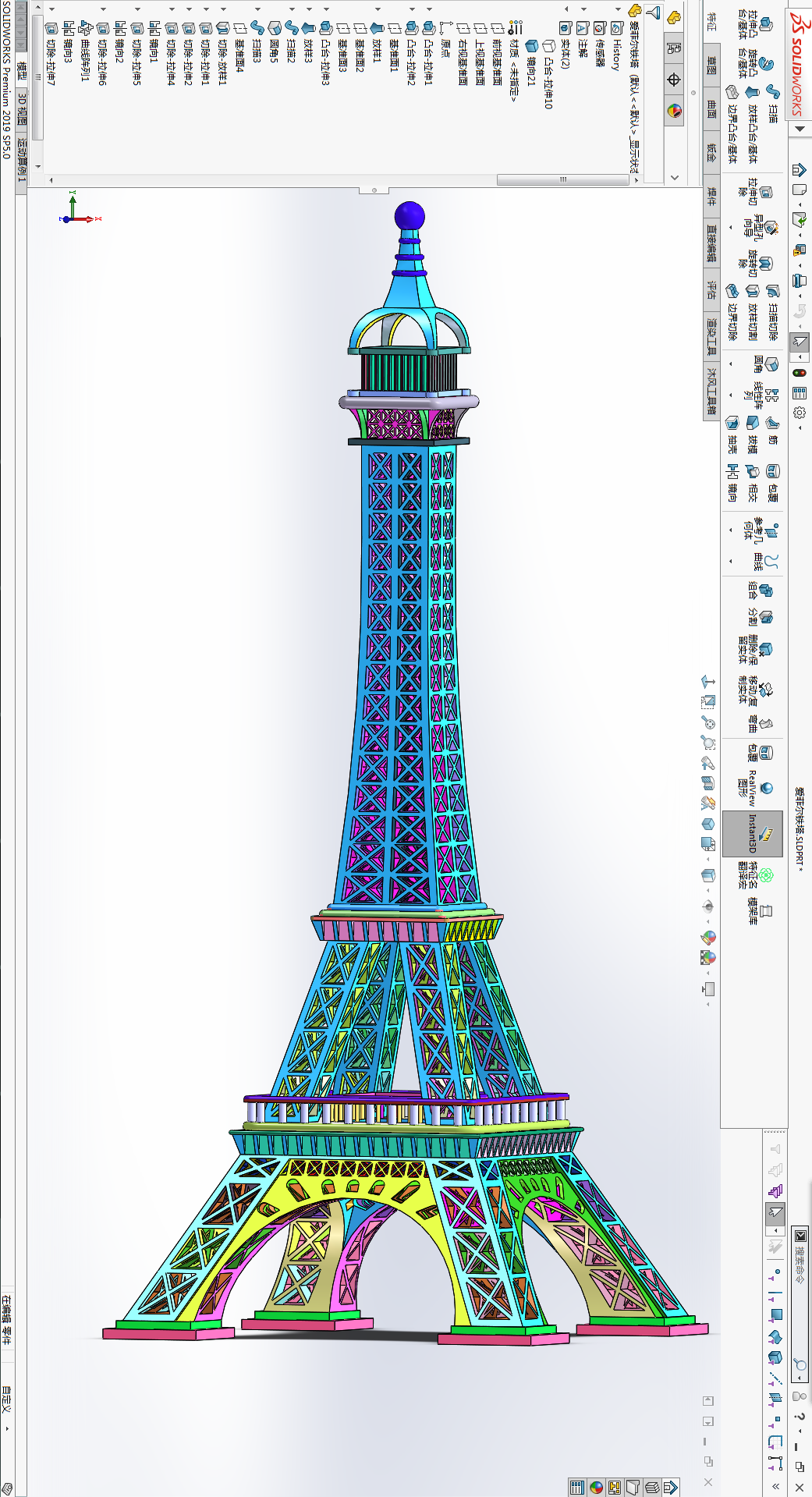Open the 模架库 mold base library
This screenshot has width=812, height=1497.
click(x=760, y=911)
